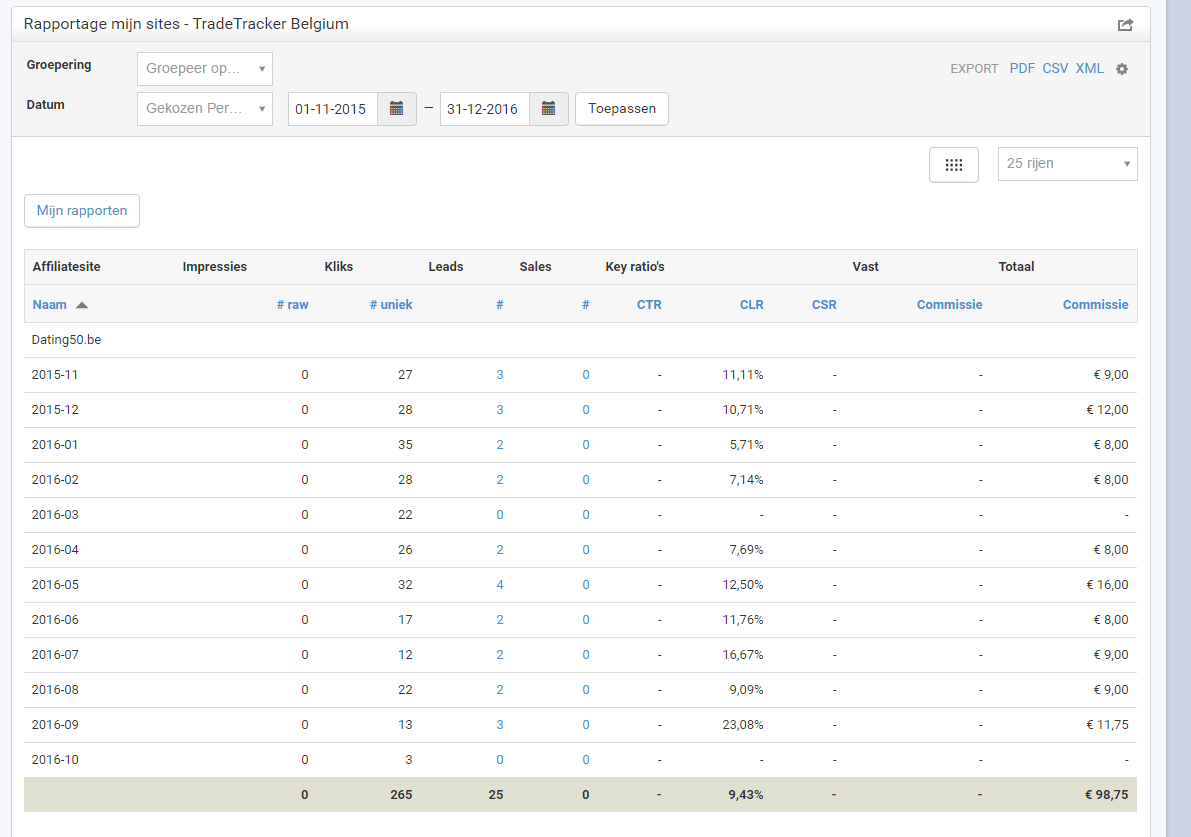Open the end date calendar picker
Screen dimensions: 1191x837
[x=548, y=109]
